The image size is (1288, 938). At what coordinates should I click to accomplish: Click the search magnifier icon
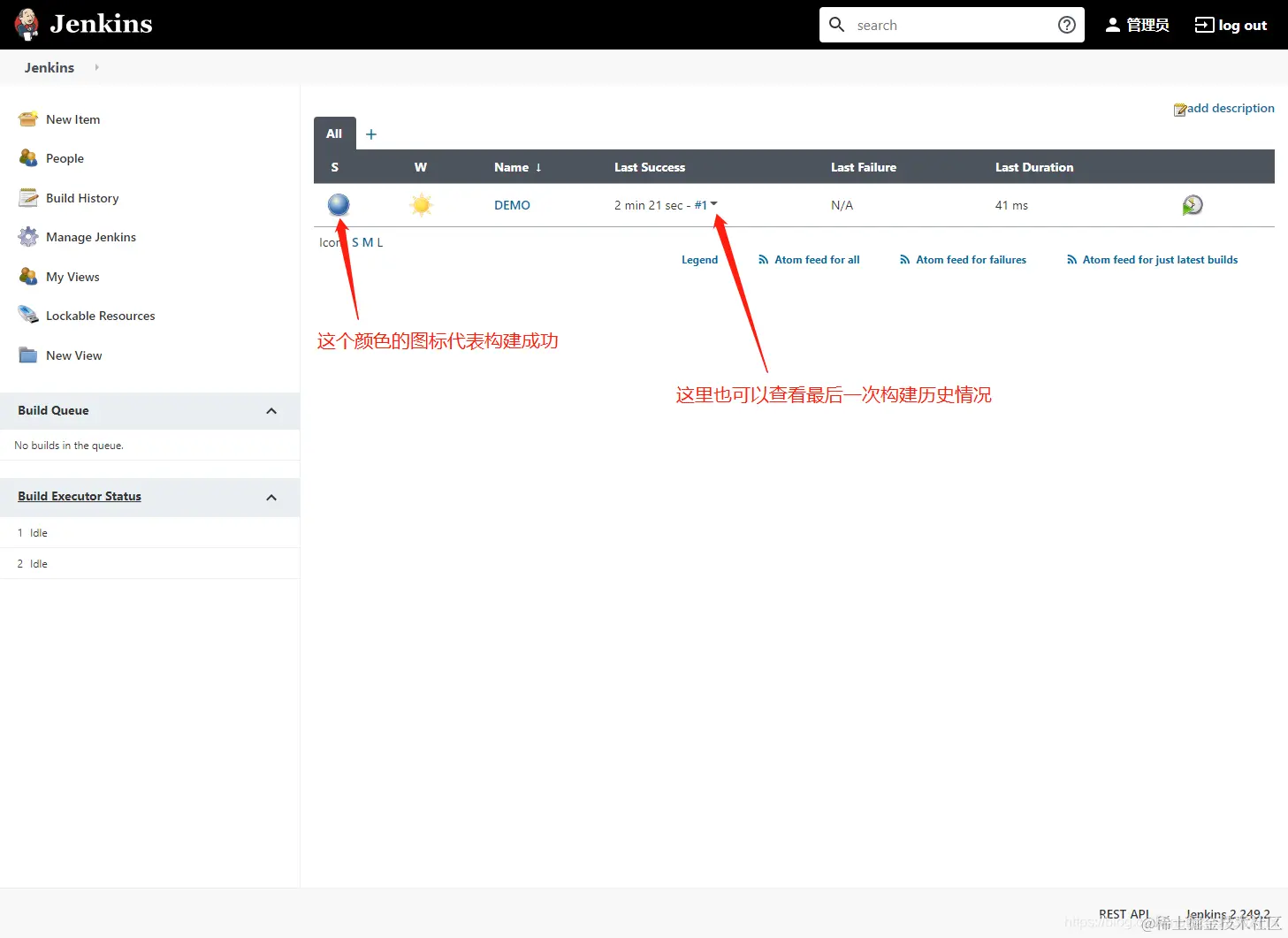pyautogui.click(x=836, y=25)
